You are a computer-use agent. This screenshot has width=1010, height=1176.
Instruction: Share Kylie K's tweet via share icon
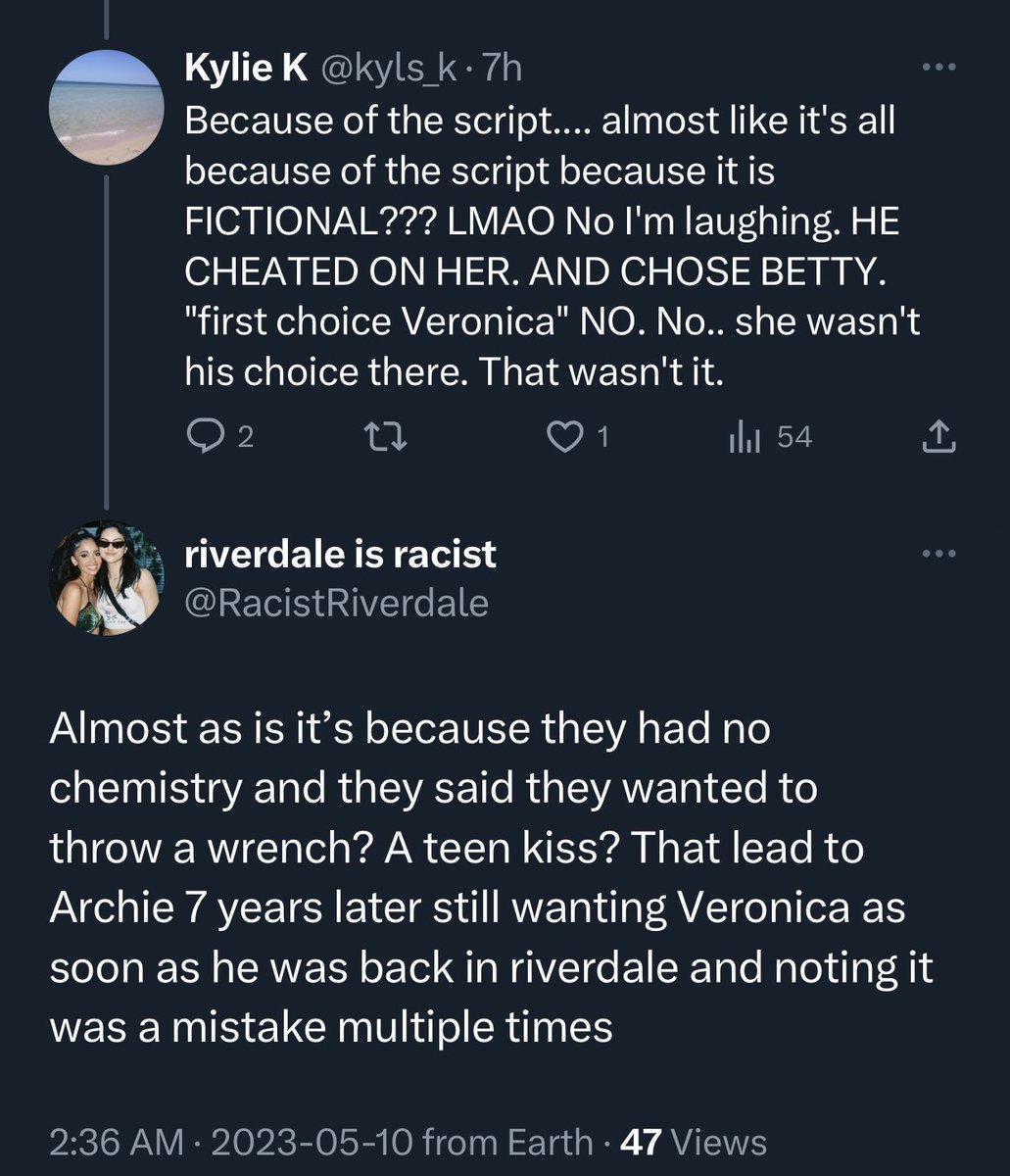(x=938, y=436)
